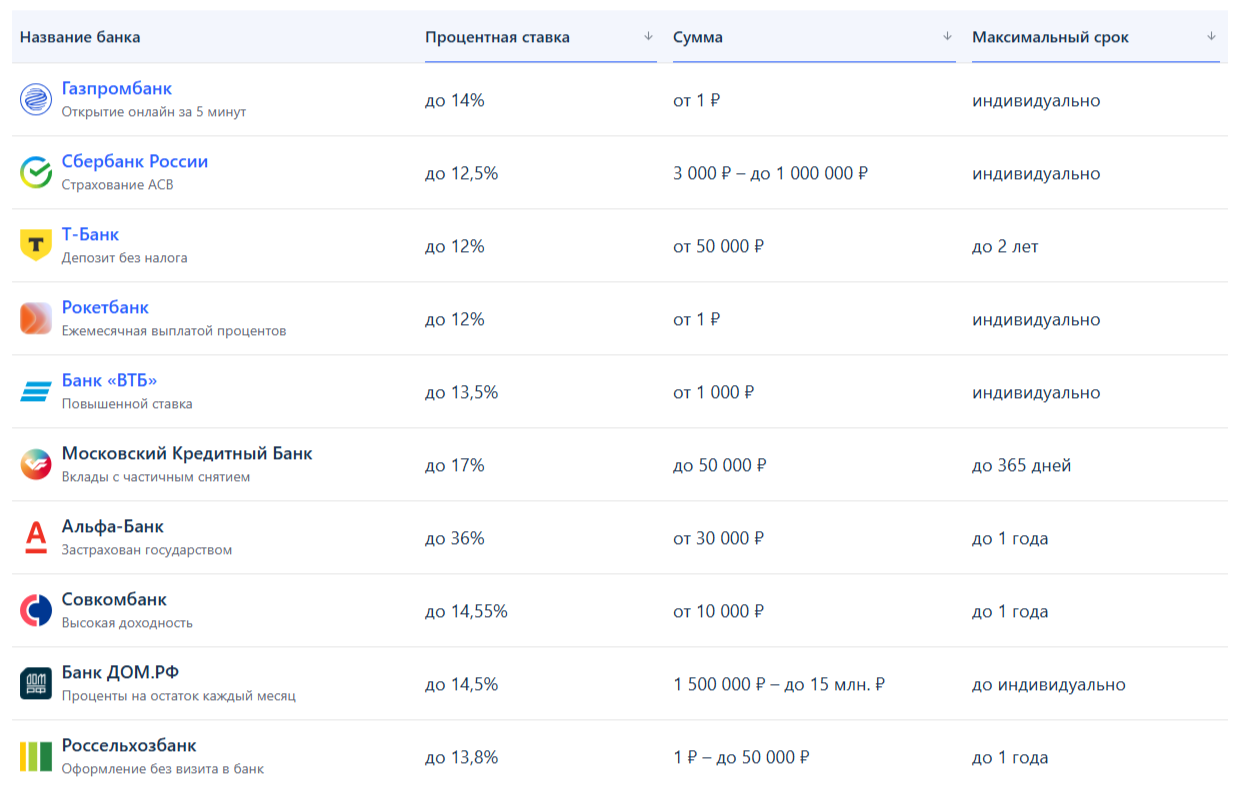Open the Сбербанк России link

coord(135,162)
